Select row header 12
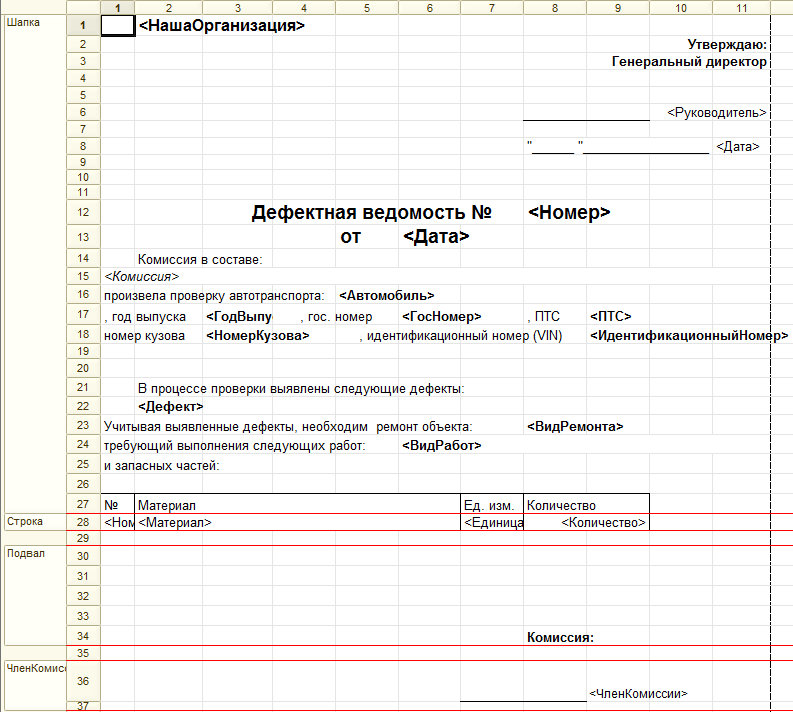The height and width of the screenshot is (712, 793). tap(83, 212)
